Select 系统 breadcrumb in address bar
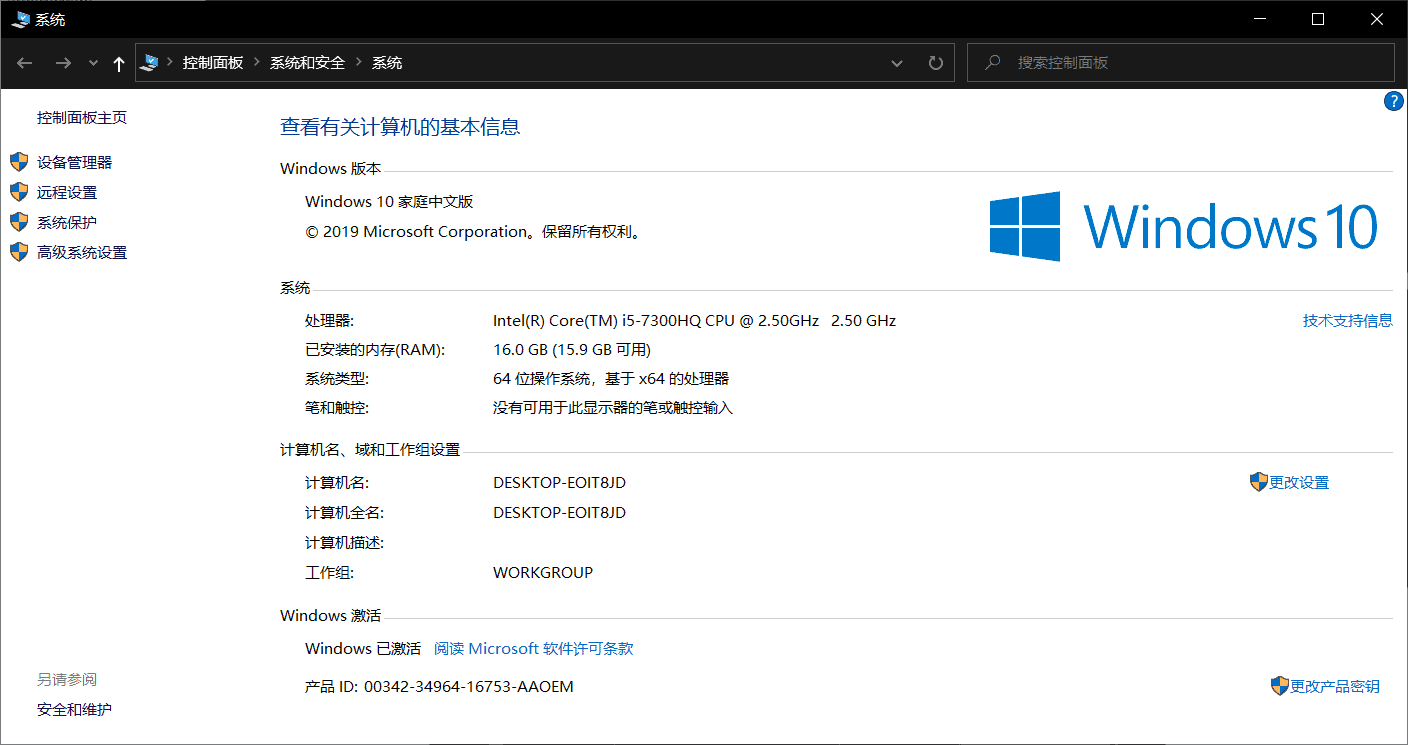This screenshot has height=745, width=1408. pos(387,63)
